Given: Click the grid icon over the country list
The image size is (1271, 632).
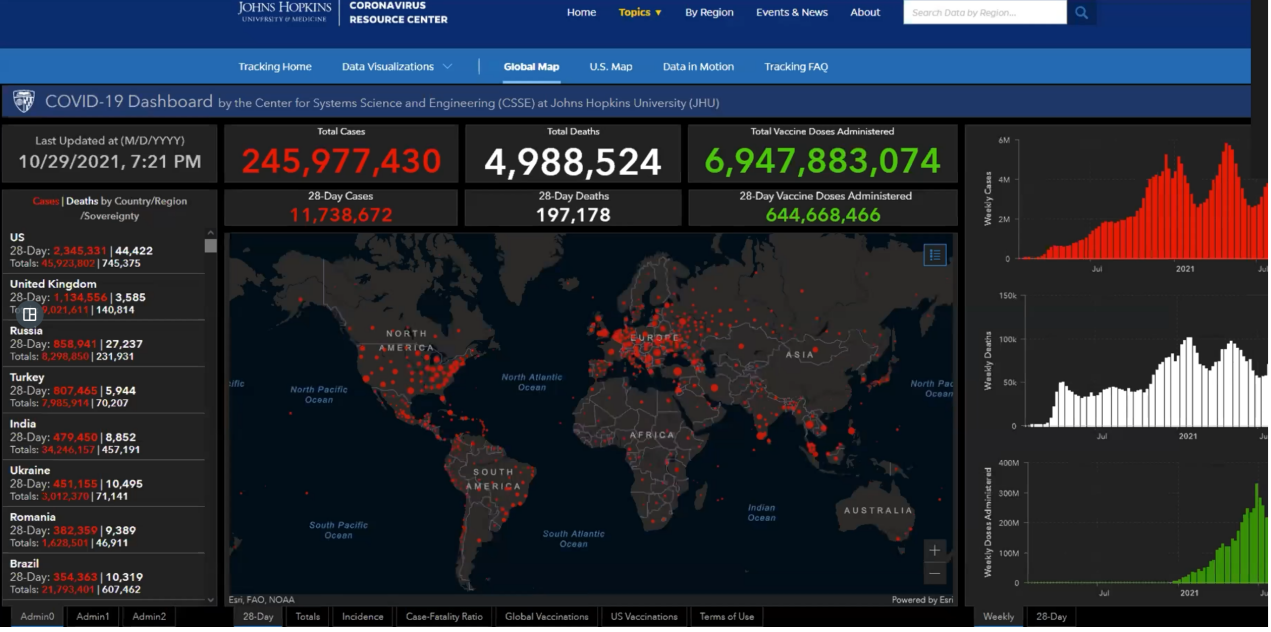Looking at the screenshot, I should (x=30, y=314).
